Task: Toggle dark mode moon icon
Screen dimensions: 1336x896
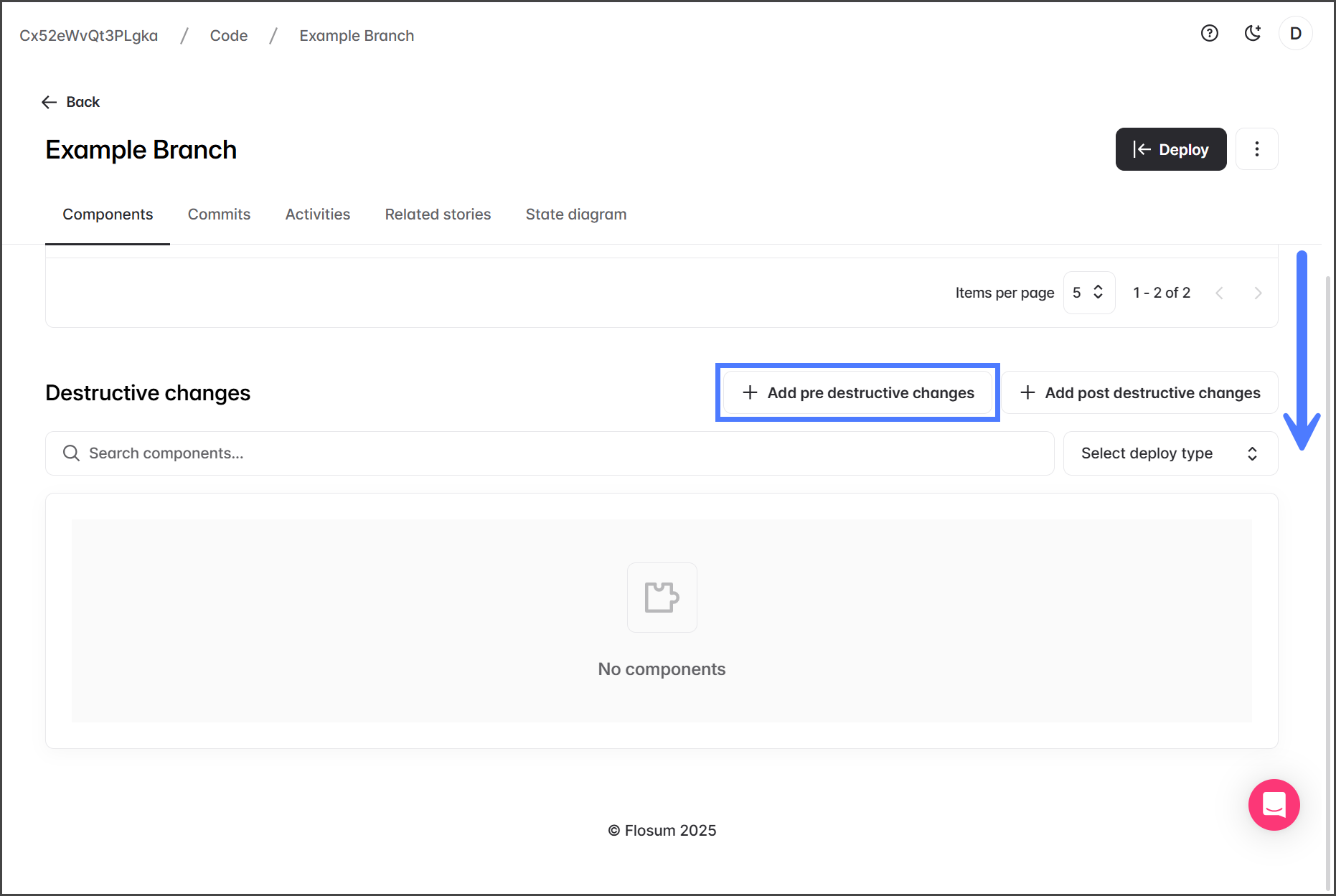Action: point(1253,33)
